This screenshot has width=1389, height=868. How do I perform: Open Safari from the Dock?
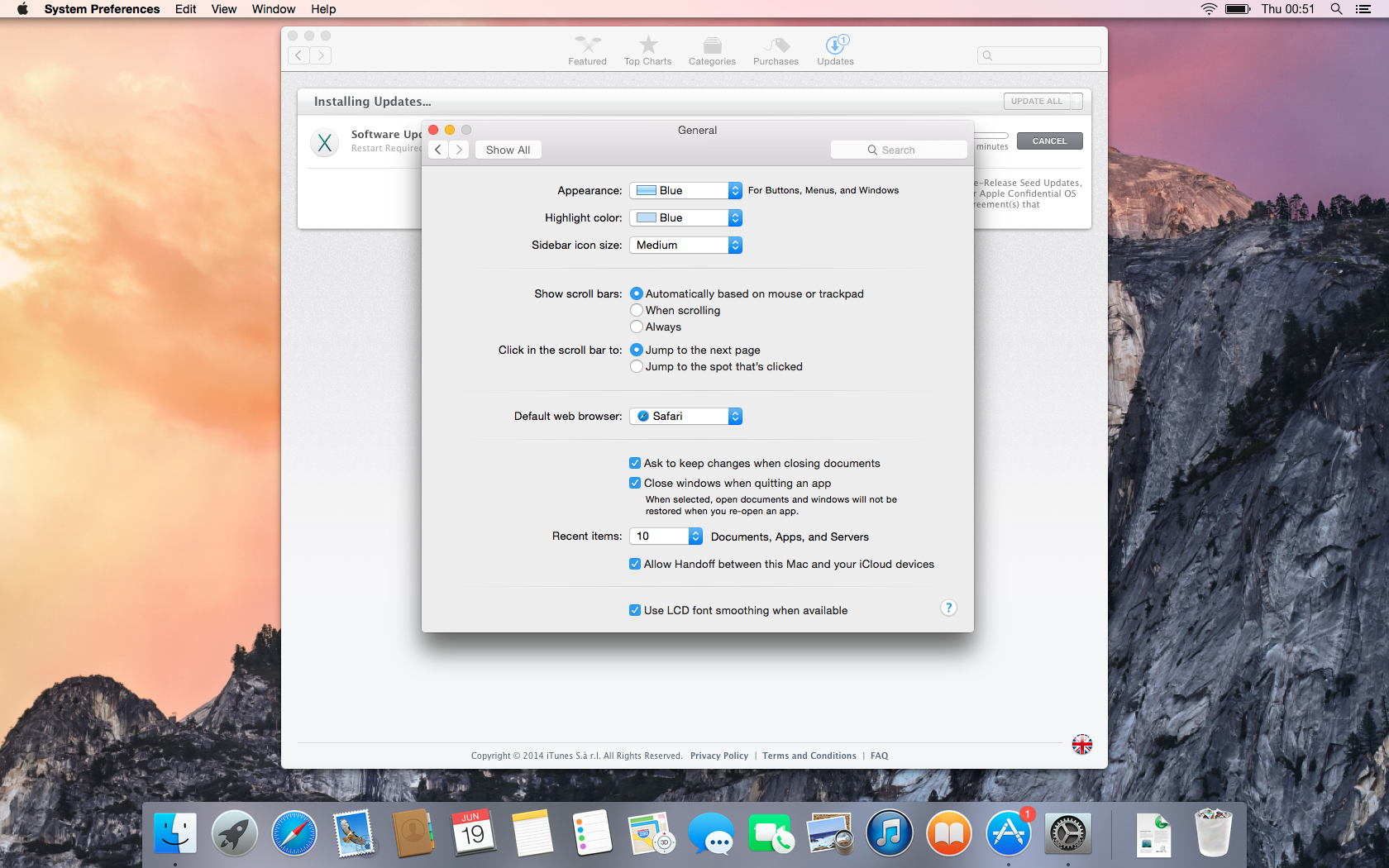click(294, 833)
